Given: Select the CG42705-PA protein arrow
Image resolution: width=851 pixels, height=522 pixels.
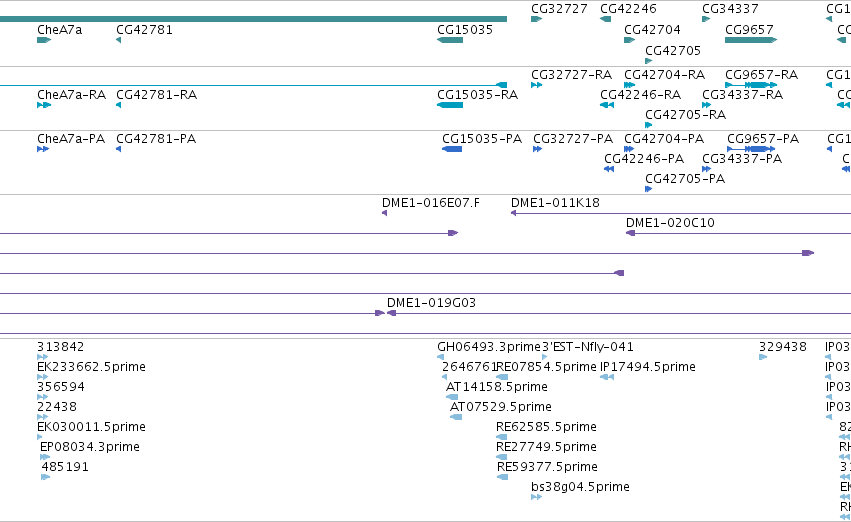Looking at the screenshot, I should click(x=648, y=189).
